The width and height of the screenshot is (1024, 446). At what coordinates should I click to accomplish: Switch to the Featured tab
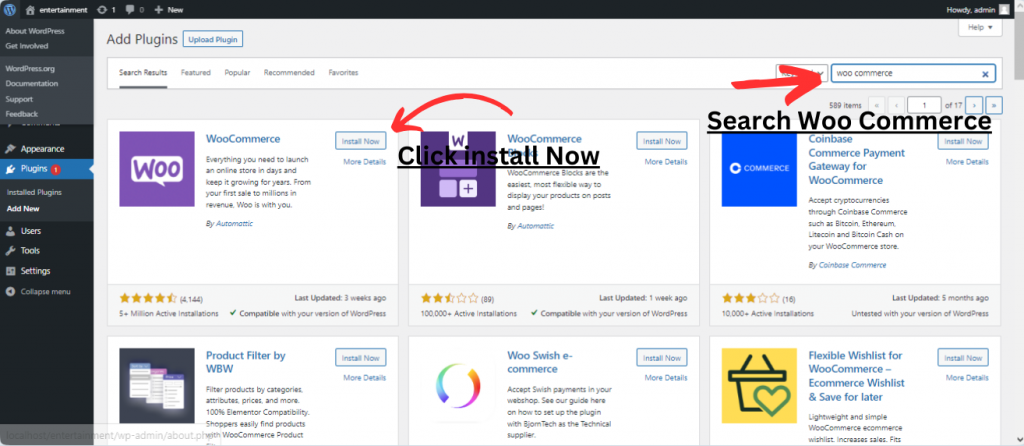[x=196, y=72]
